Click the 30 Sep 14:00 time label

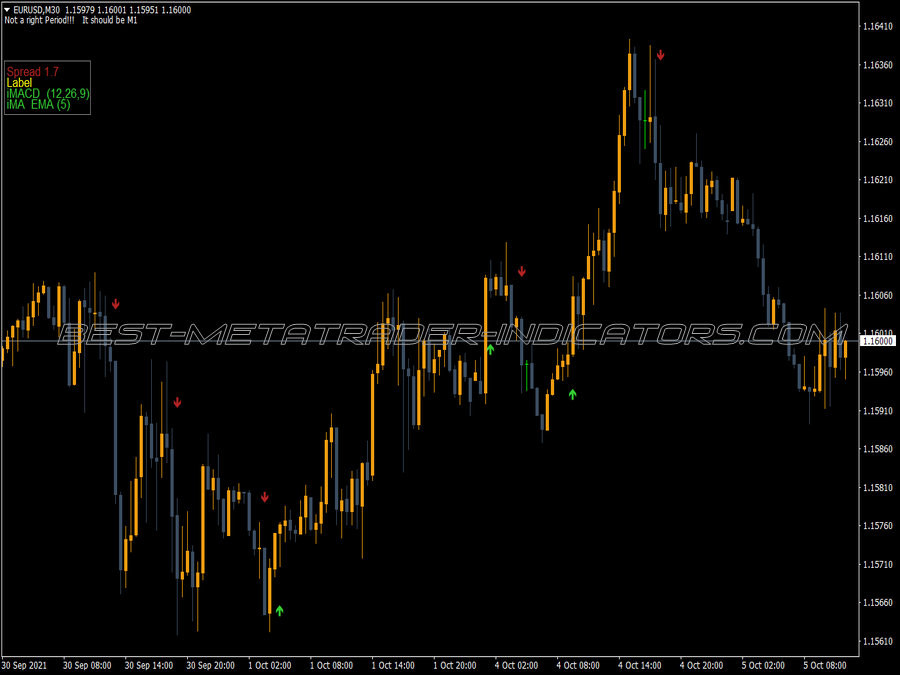pos(149,665)
